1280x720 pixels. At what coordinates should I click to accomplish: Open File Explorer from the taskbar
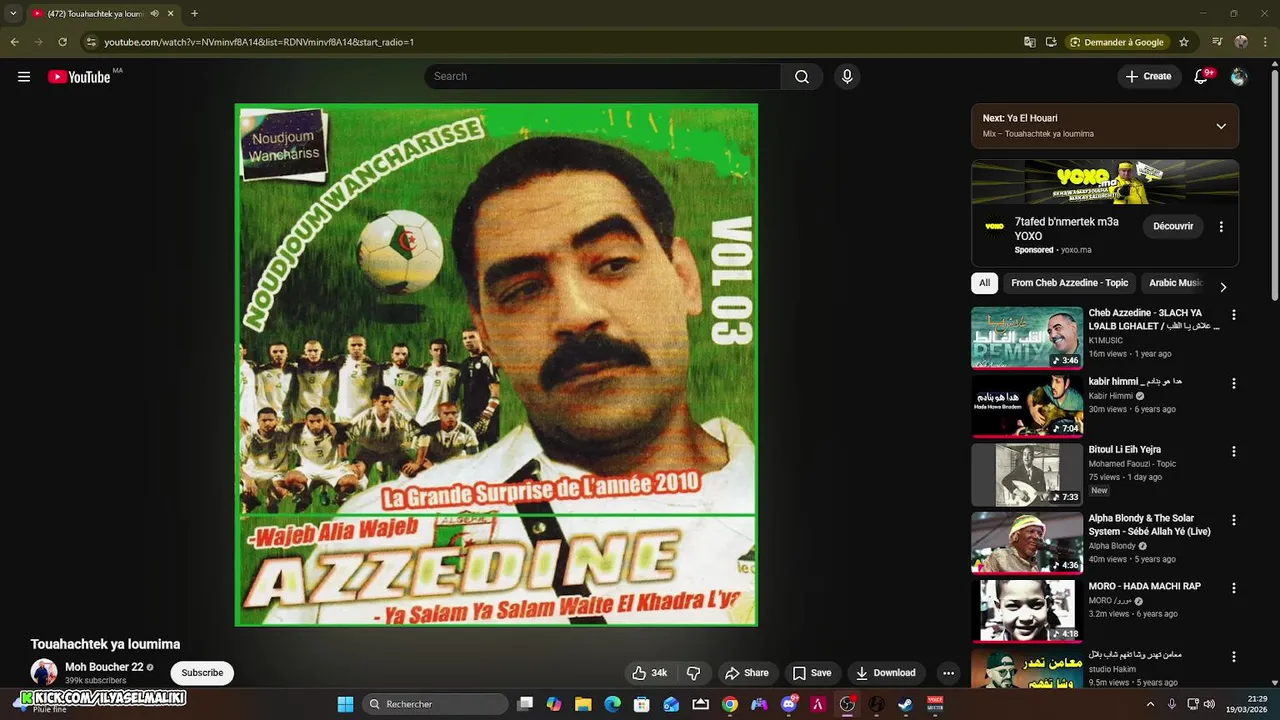click(583, 704)
